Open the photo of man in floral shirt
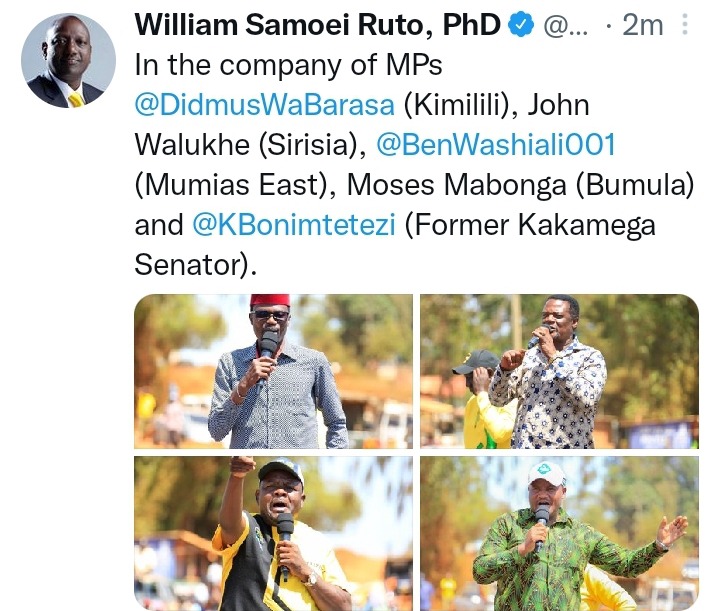This screenshot has width=720, height=611. click(x=559, y=371)
